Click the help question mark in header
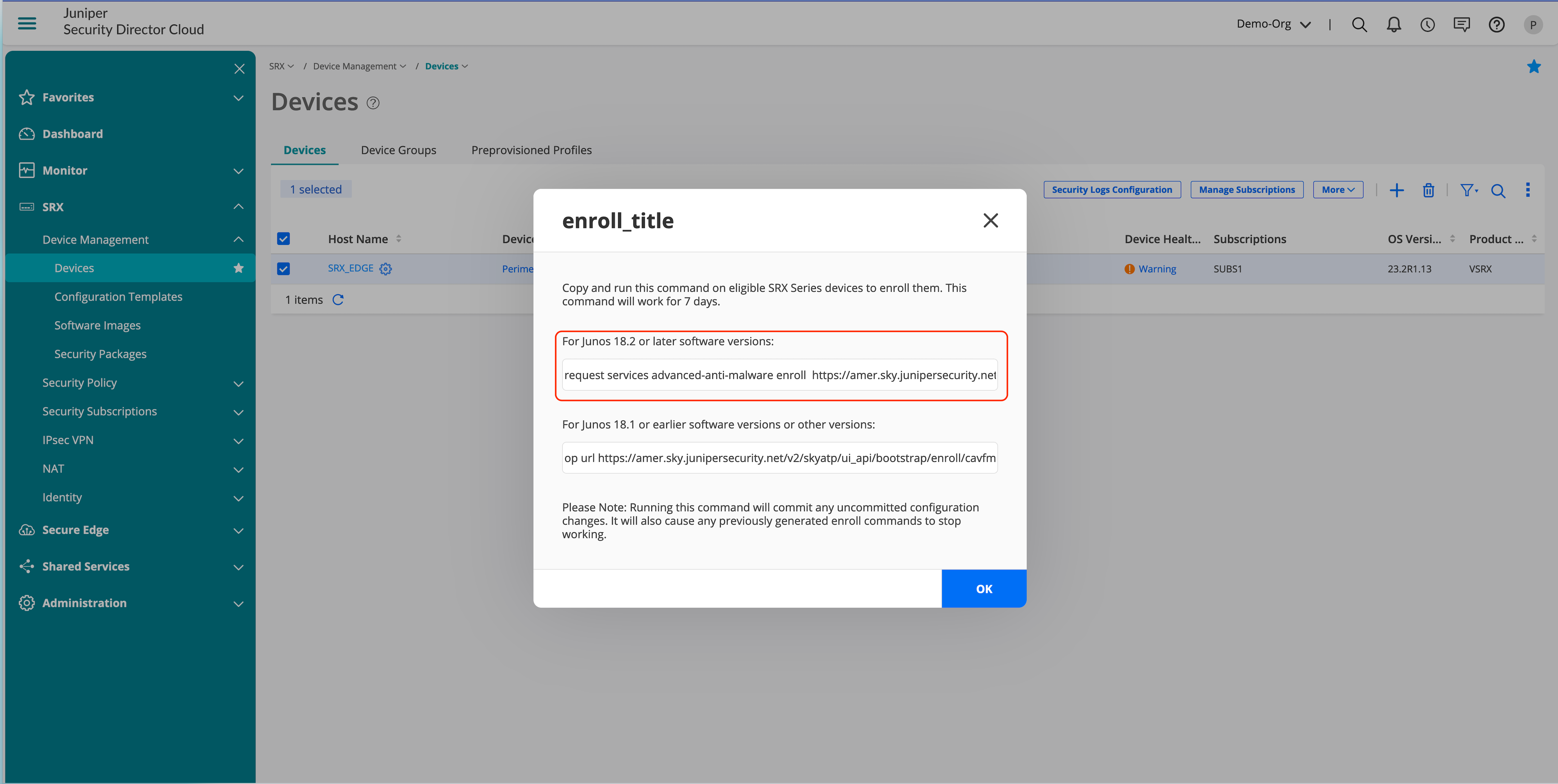Screen dimensions: 1558x784 pos(1496,24)
